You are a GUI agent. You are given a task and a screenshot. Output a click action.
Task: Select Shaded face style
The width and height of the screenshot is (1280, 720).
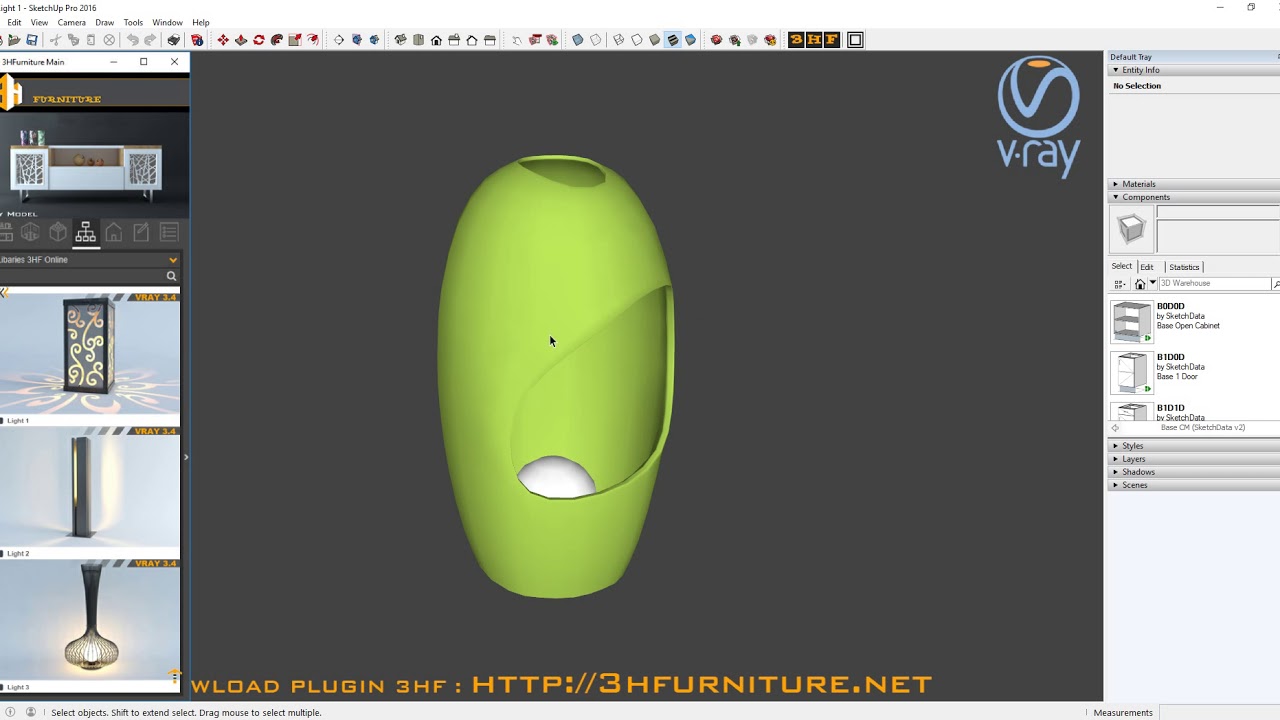click(x=655, y=40)
